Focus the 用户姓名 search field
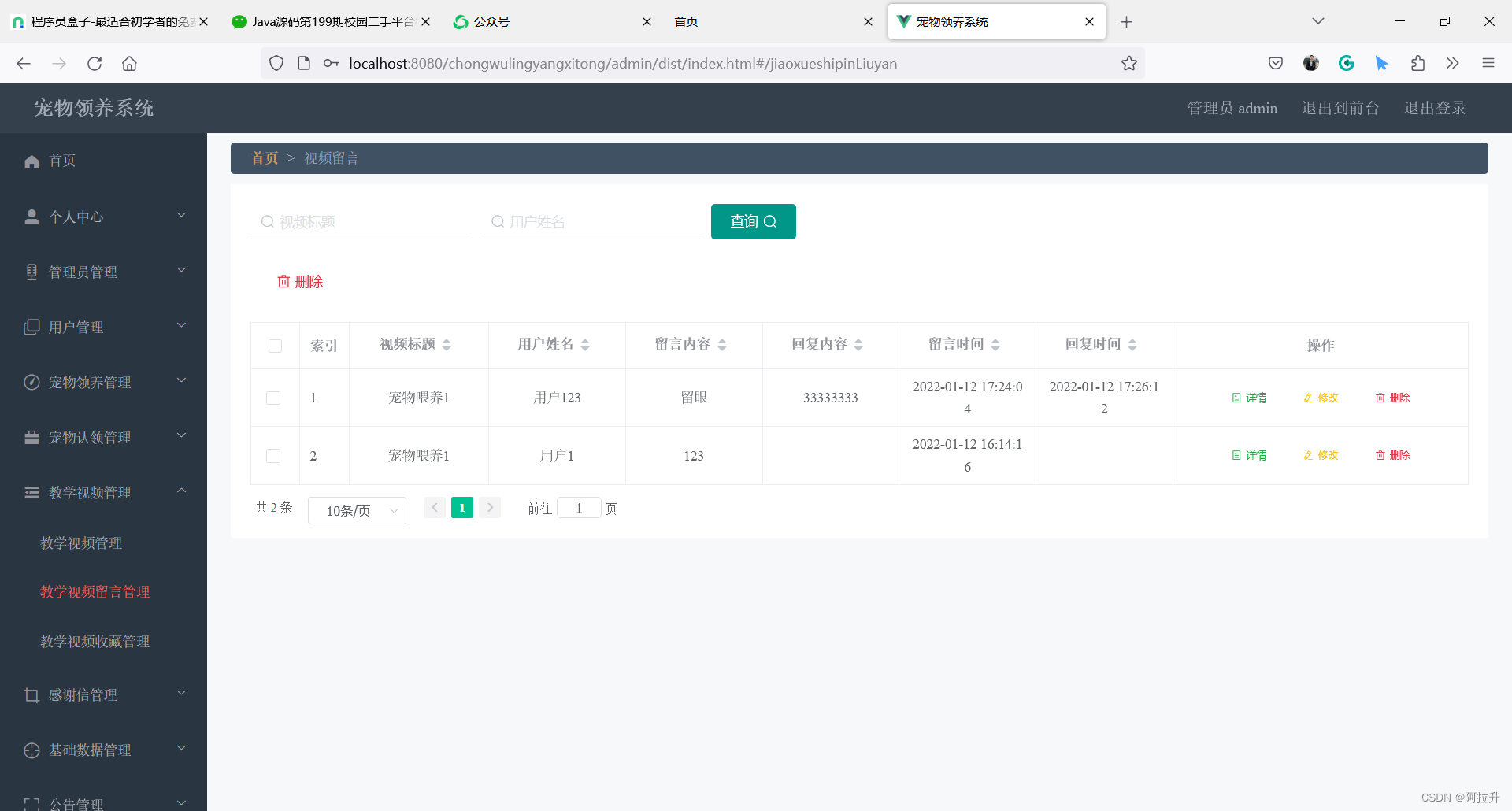Image resolution: width=1512 pixels, height=811 pixels. coord(591,222)
